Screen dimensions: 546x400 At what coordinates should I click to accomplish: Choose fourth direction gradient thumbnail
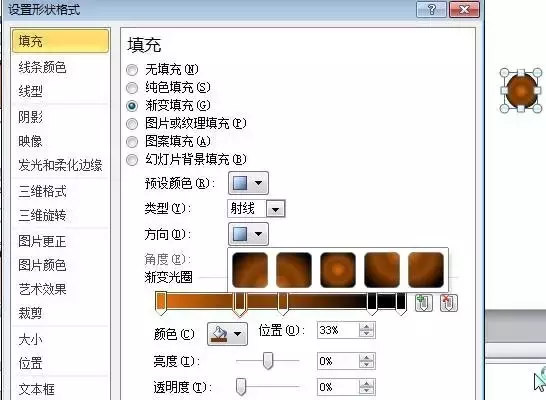[x=382, y=270]
